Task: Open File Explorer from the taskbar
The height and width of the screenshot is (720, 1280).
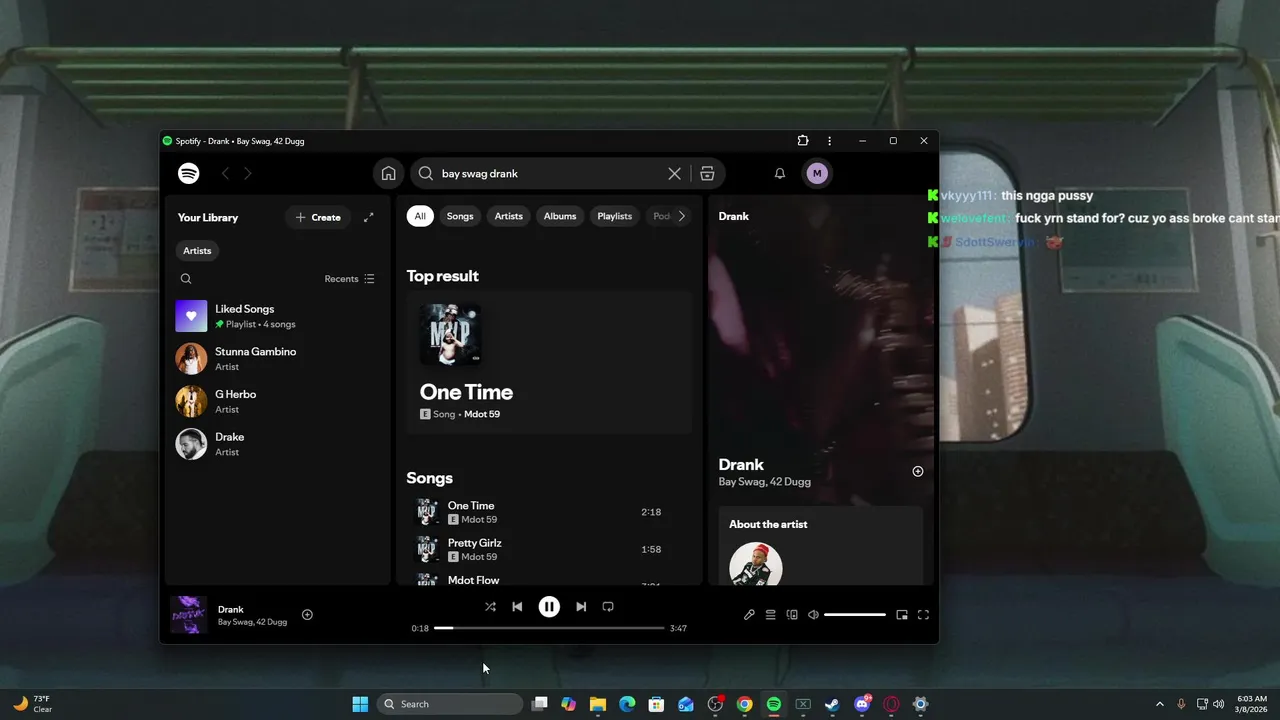Action: (x=598, y=704)
